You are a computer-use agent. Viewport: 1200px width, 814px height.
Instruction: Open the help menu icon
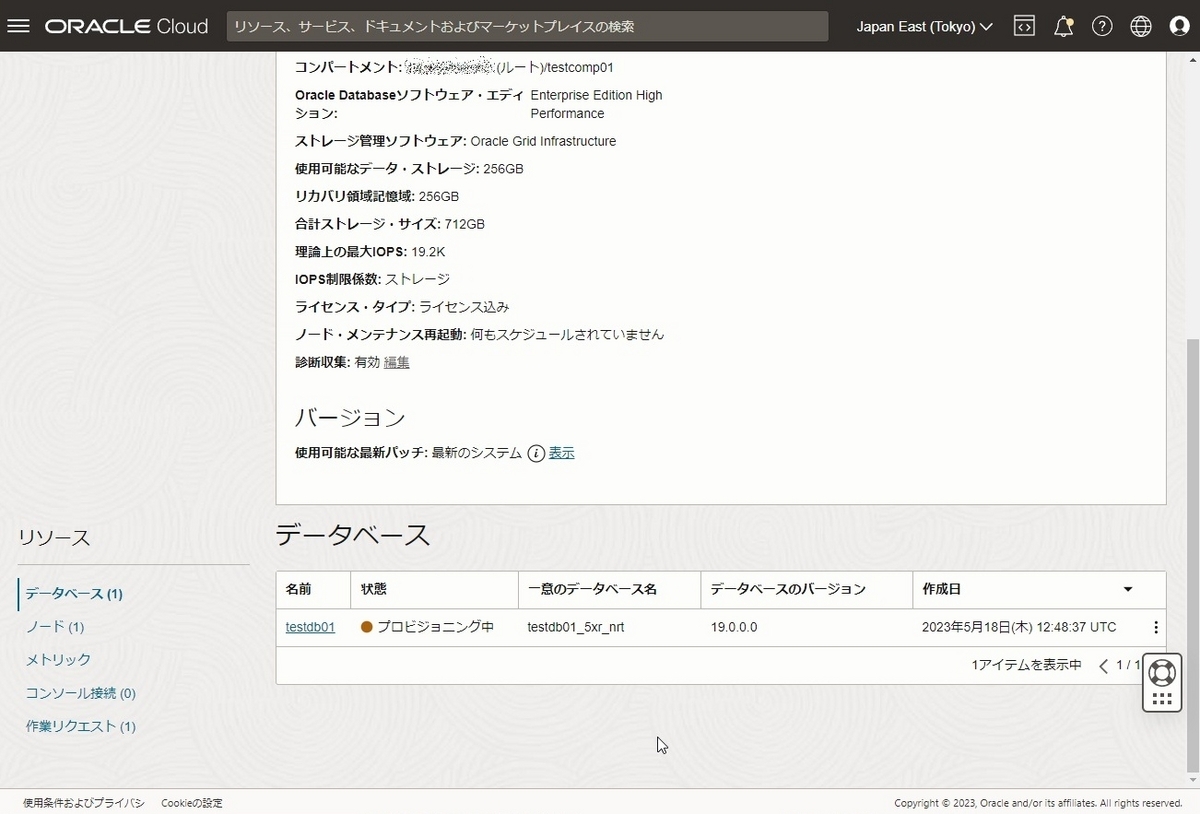pos(1102,26)
